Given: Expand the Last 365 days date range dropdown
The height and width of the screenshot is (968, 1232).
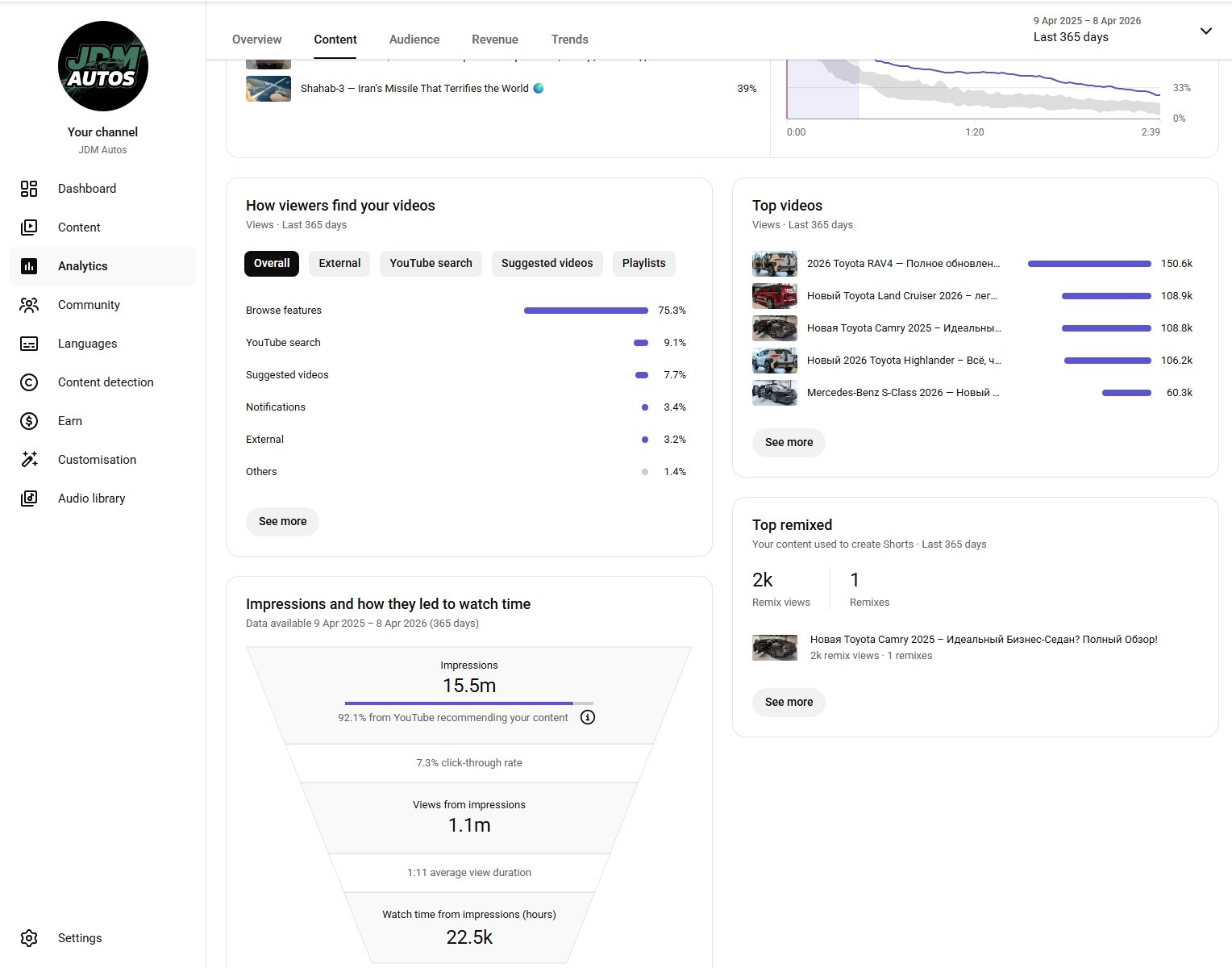Looking at the screenshot, I should tap(1205, 31).
